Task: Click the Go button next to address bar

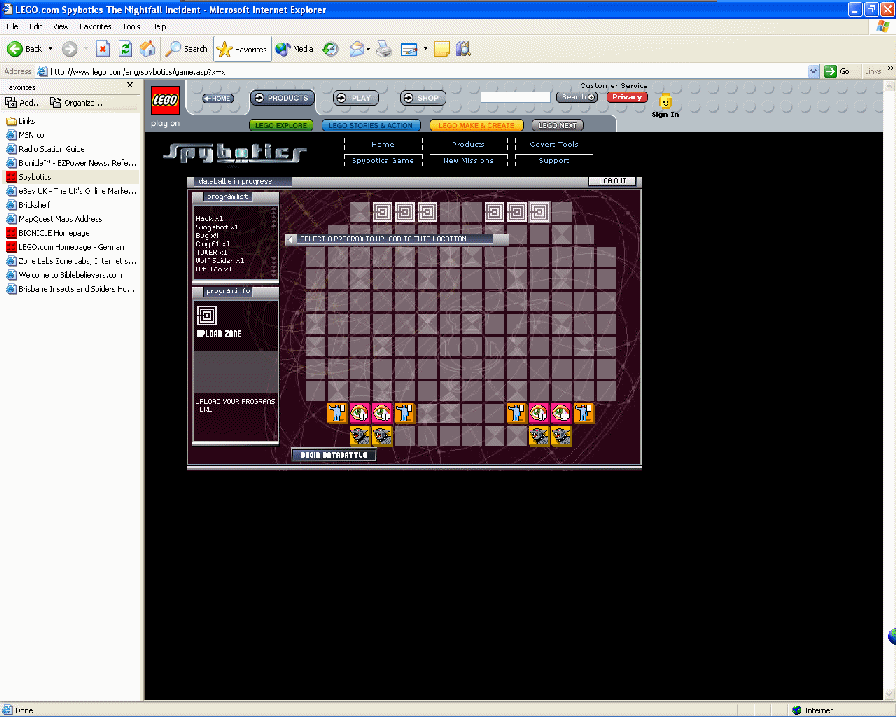Action: 837,71
